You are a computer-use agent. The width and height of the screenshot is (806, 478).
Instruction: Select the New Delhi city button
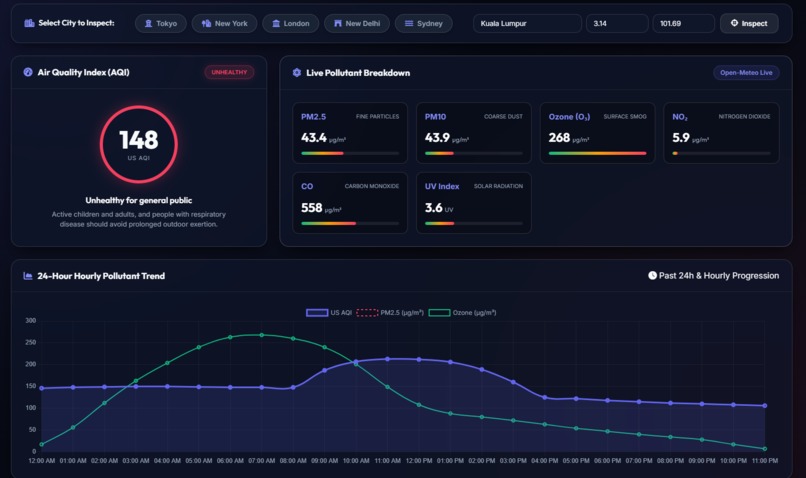tap(357, 24)
